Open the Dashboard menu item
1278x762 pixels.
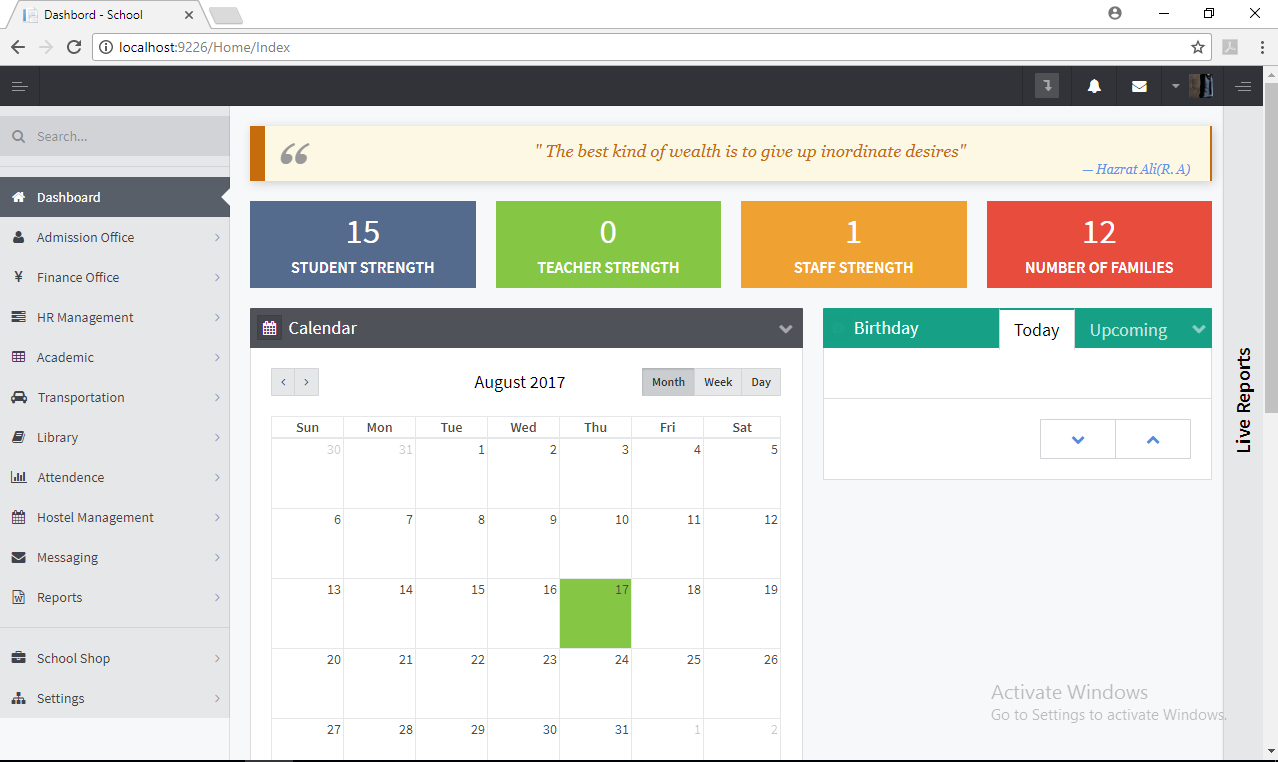(115, 197)
